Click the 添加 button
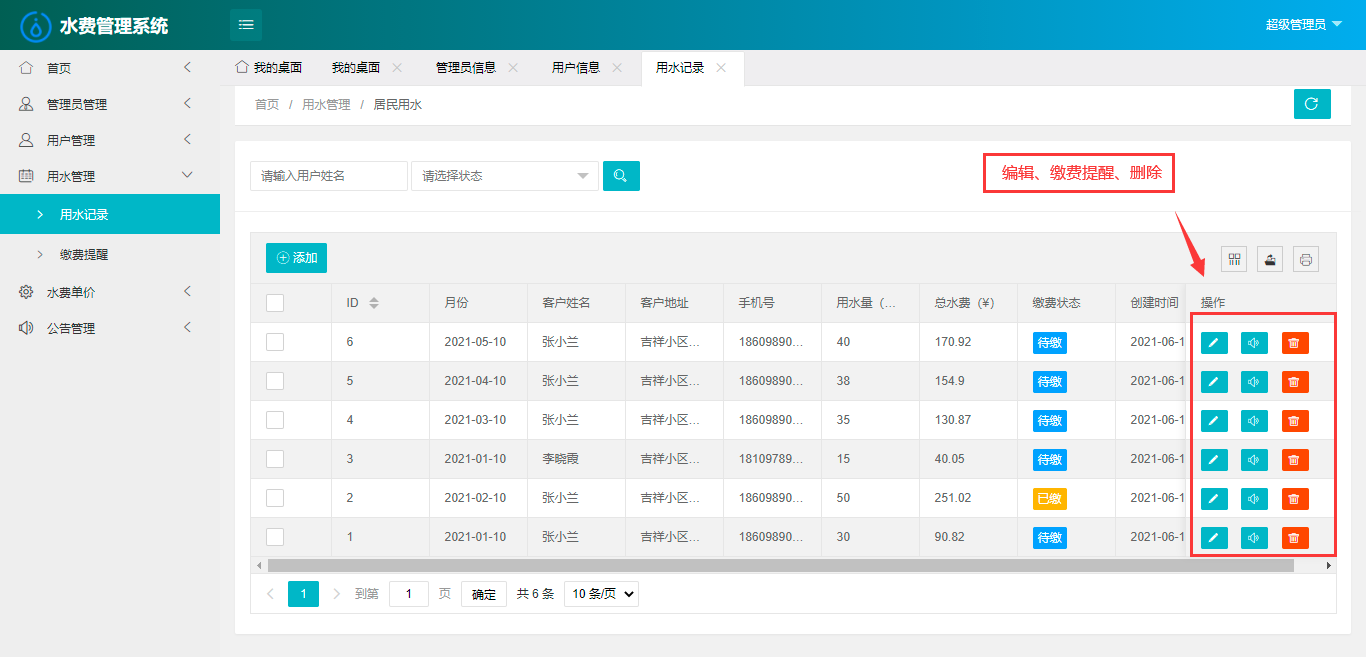 pyautogui.click(x=296, y=258)
